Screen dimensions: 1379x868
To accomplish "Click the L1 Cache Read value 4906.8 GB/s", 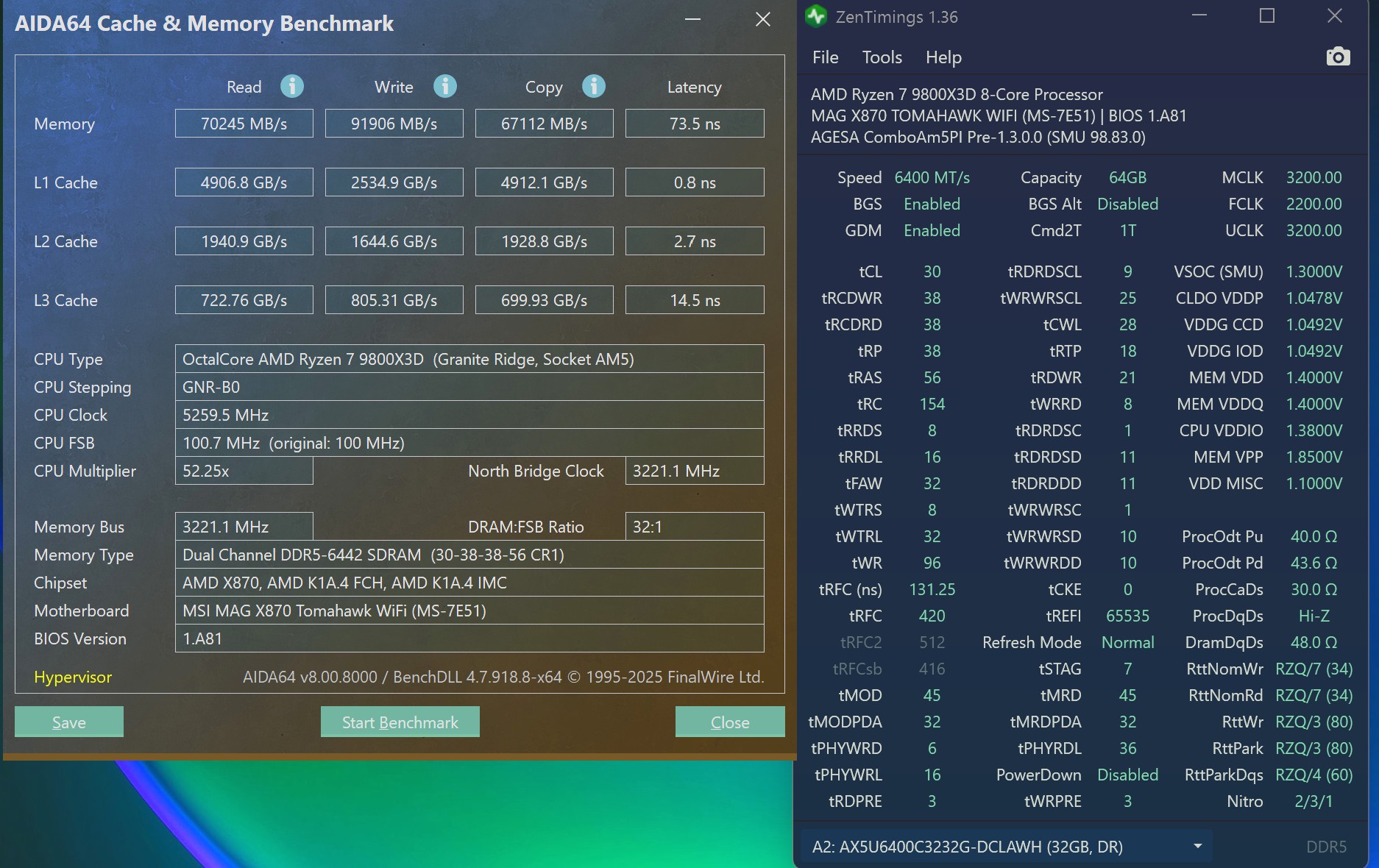I will 244,182.
